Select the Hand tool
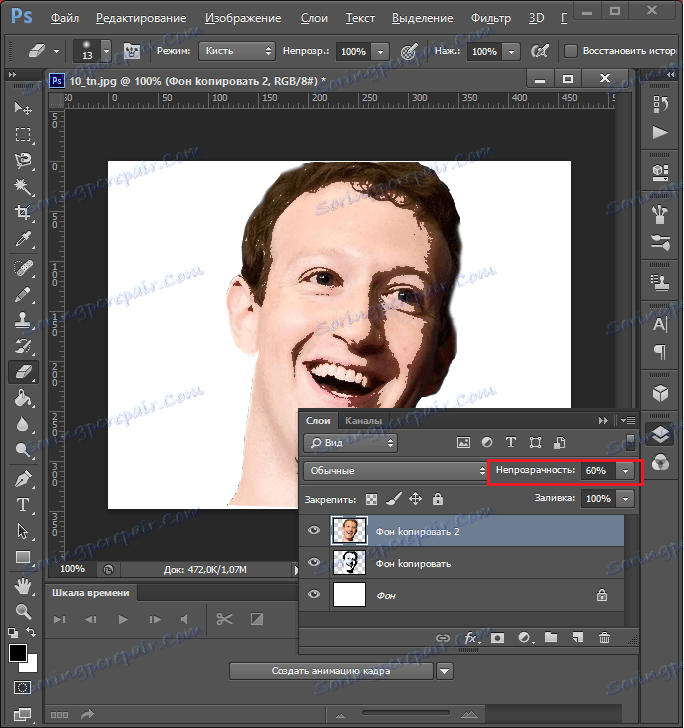Viewport: 684px width, 728px height. pos(23,586)
